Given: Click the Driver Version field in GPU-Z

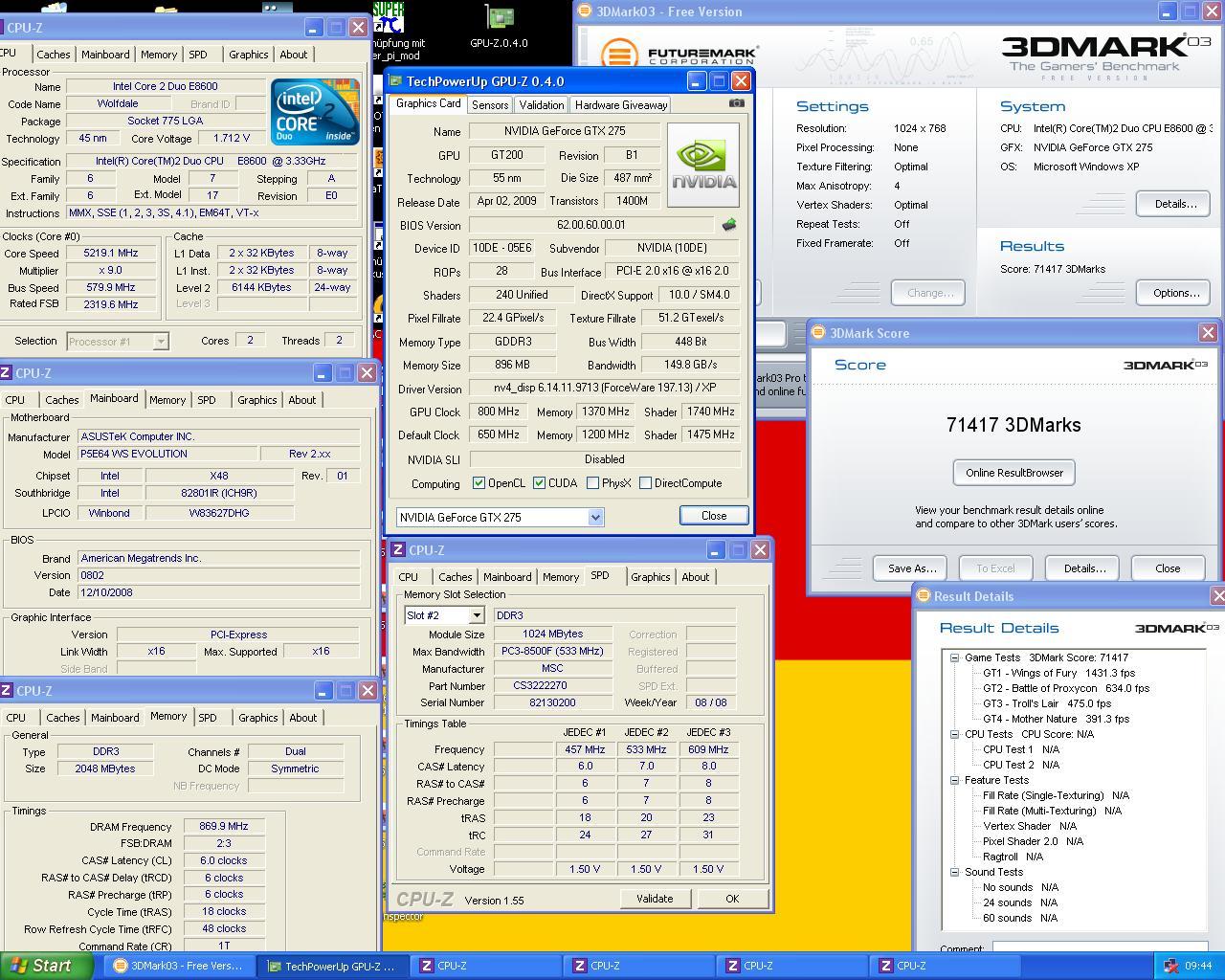Looking at the screenshot, I should coord(604,389).
